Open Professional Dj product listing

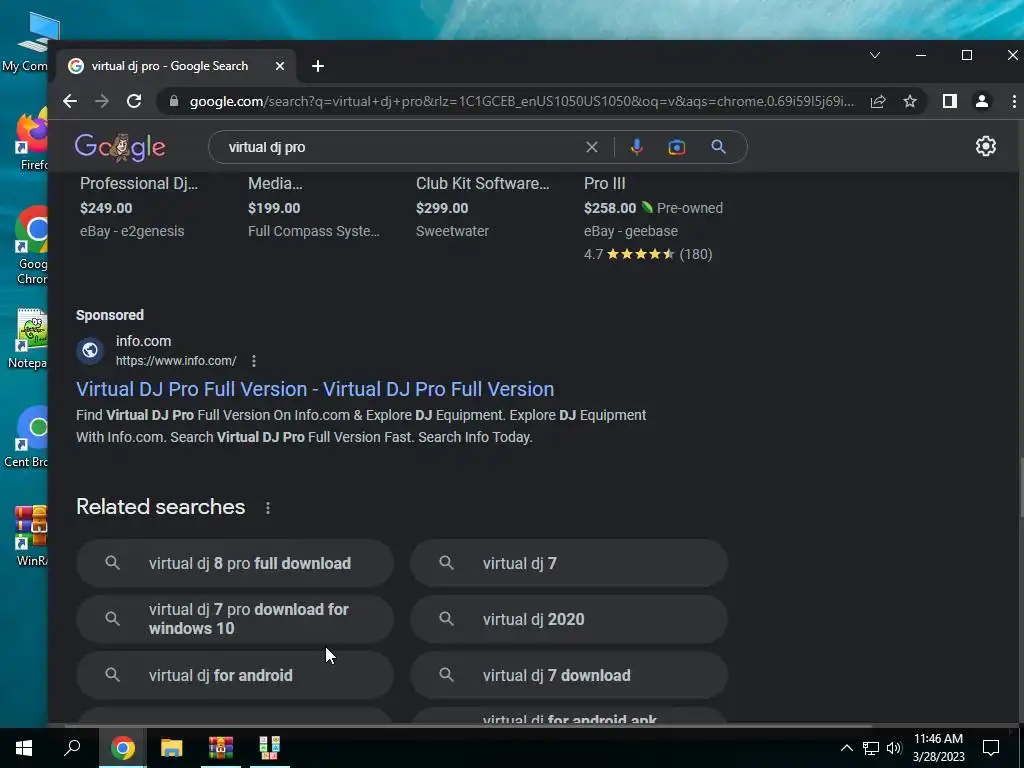tap(138, 184)
